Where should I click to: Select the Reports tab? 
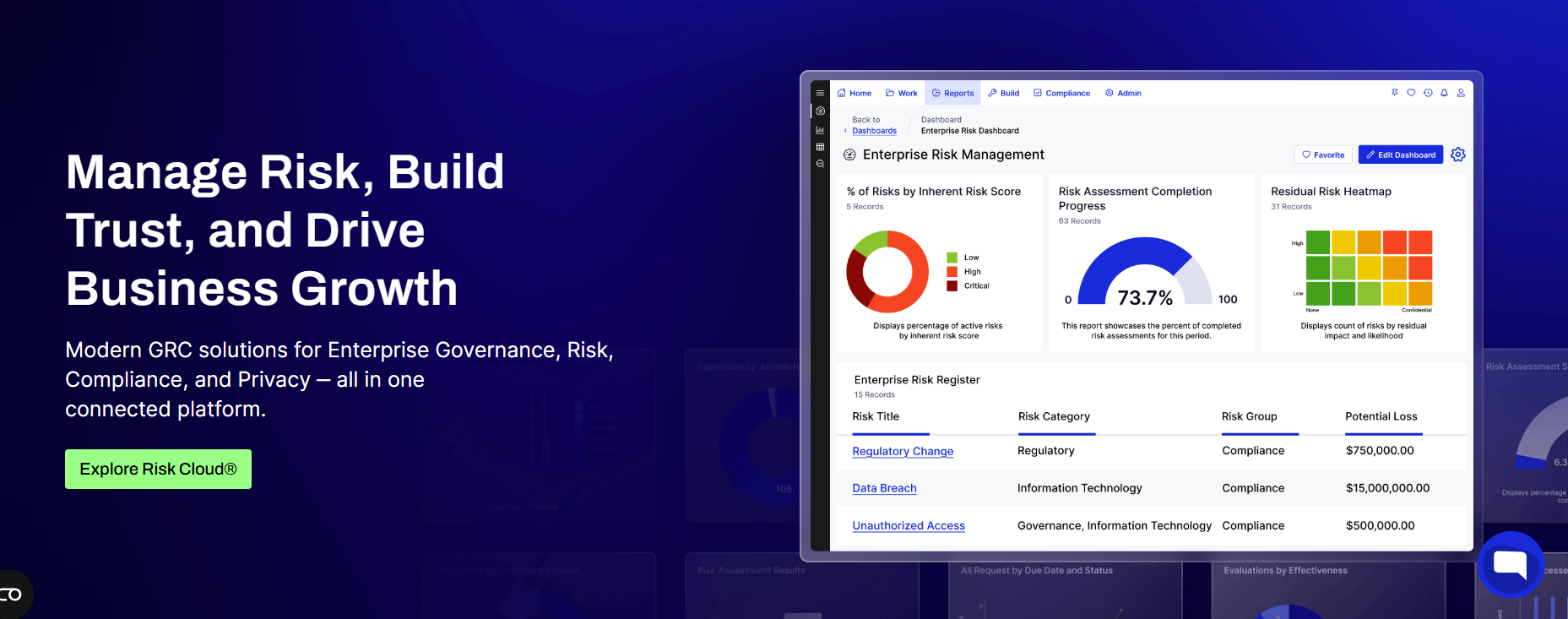[952, 93]
